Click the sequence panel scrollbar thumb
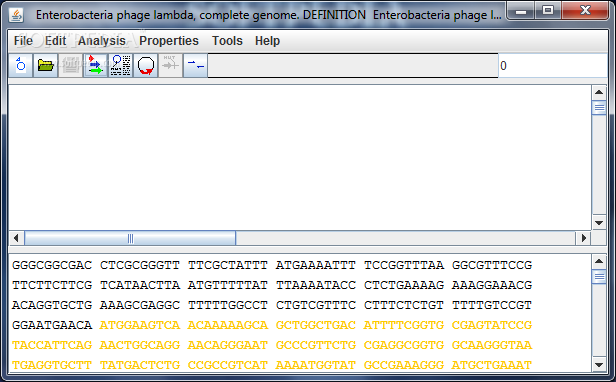616x382 pixels. coord(599,277)
